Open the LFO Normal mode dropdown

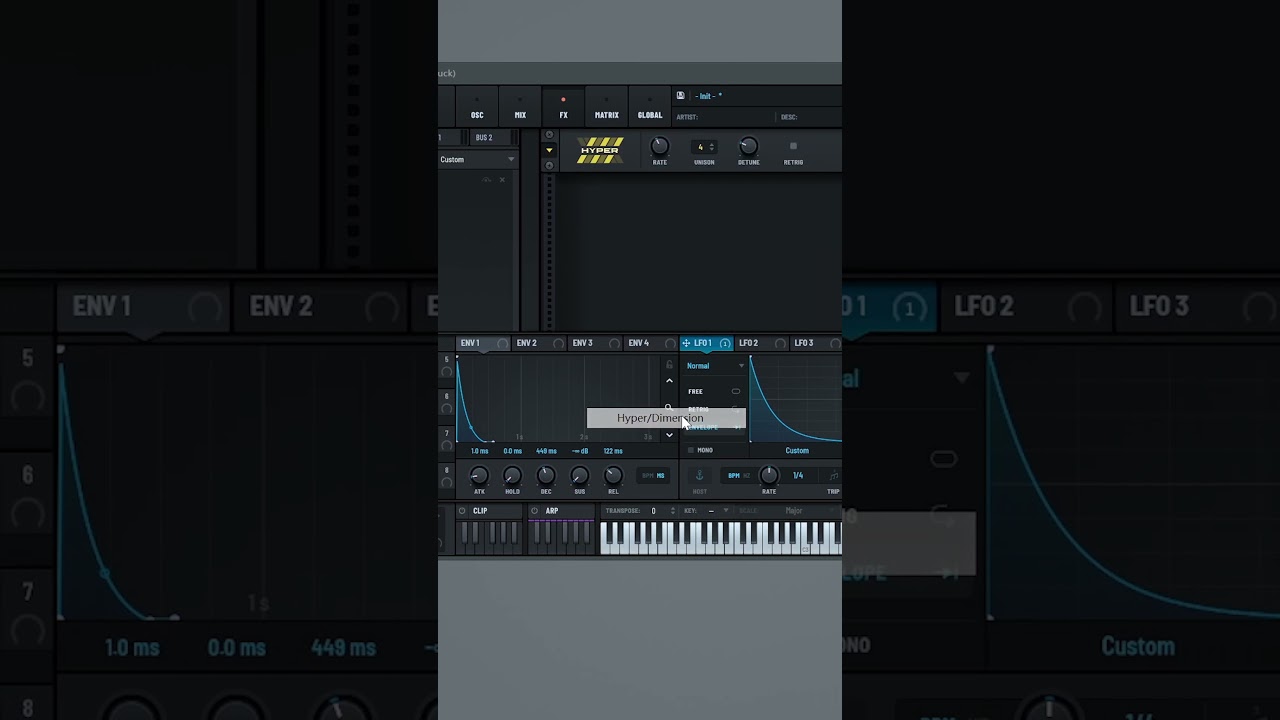715,366
